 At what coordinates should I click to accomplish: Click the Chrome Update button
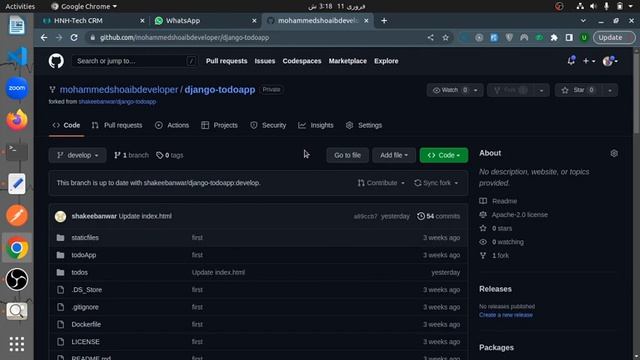point(614,38)
